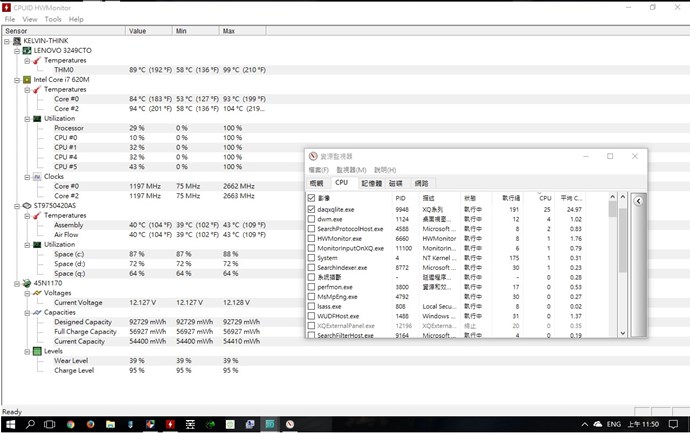Check the dwm.exe process checkbox

click(312, 219)
